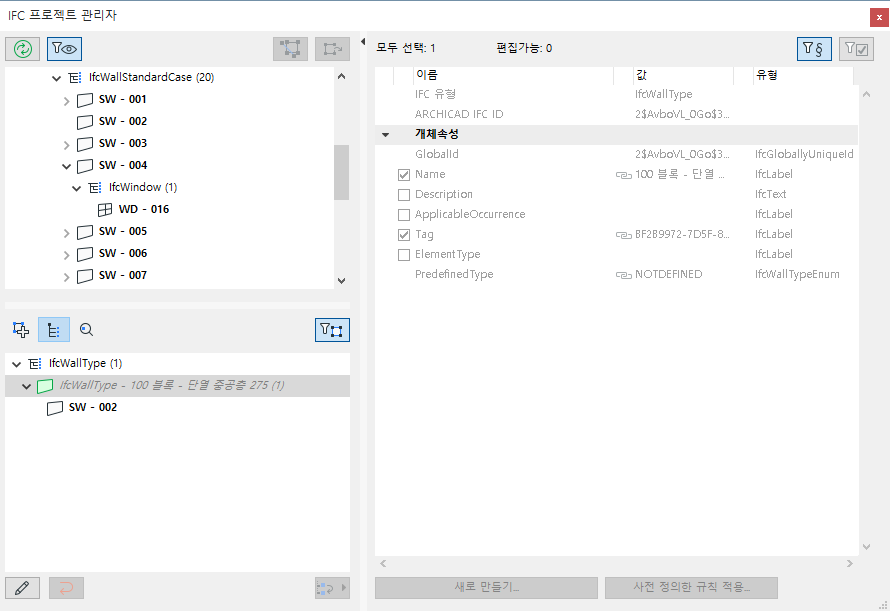Collapse the IfcWallType - 100 블록 row
The image size is (890, 611).
tap(26, 387)
